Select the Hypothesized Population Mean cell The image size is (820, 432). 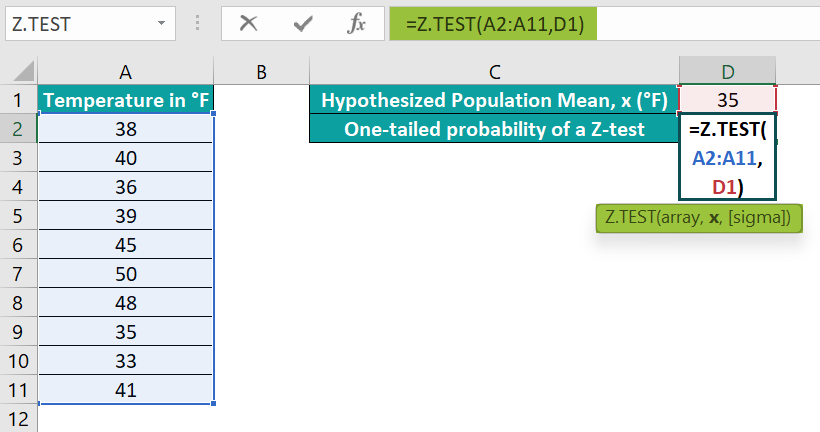pos(494,99)
